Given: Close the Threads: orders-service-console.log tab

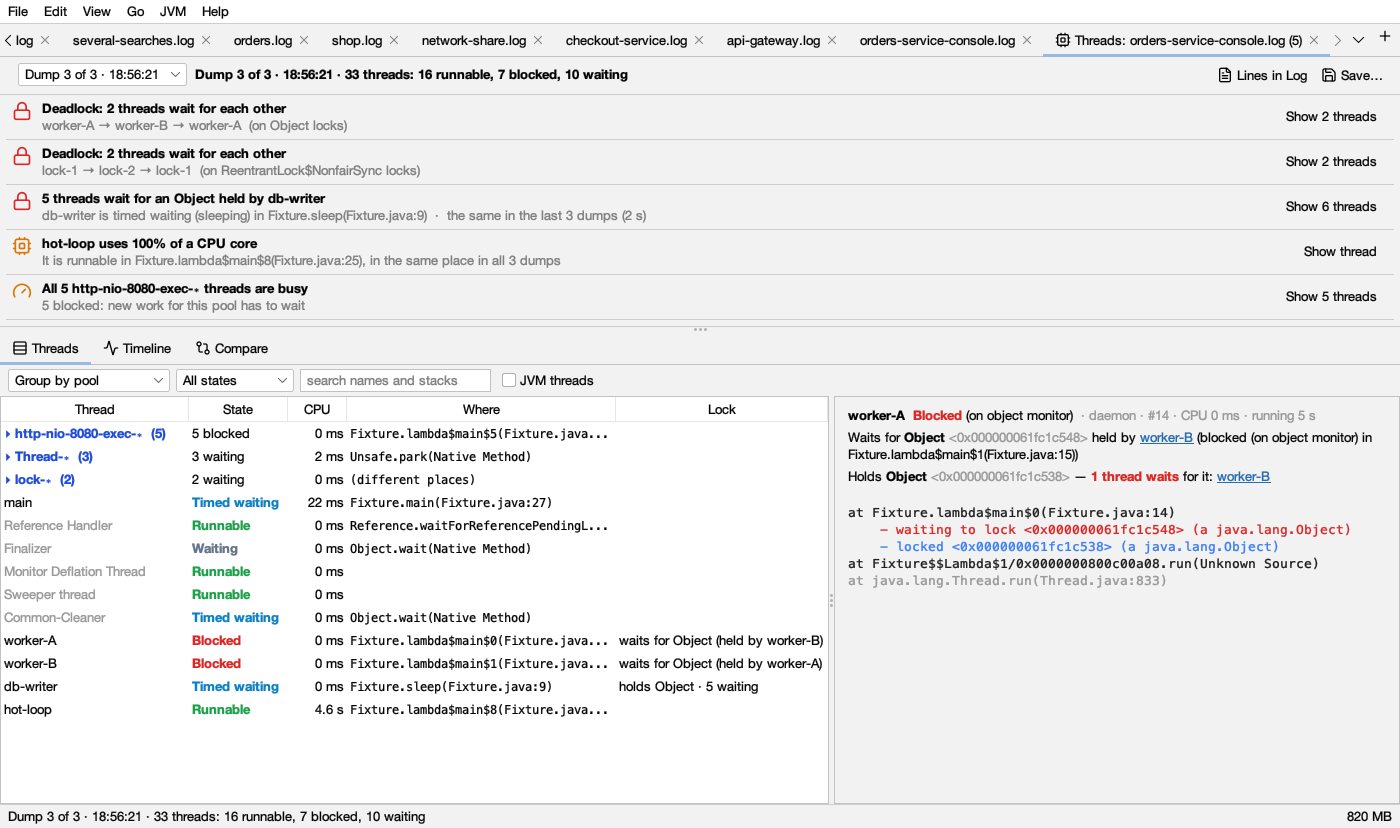Looking at the screenshot, I should (1314, 40).
